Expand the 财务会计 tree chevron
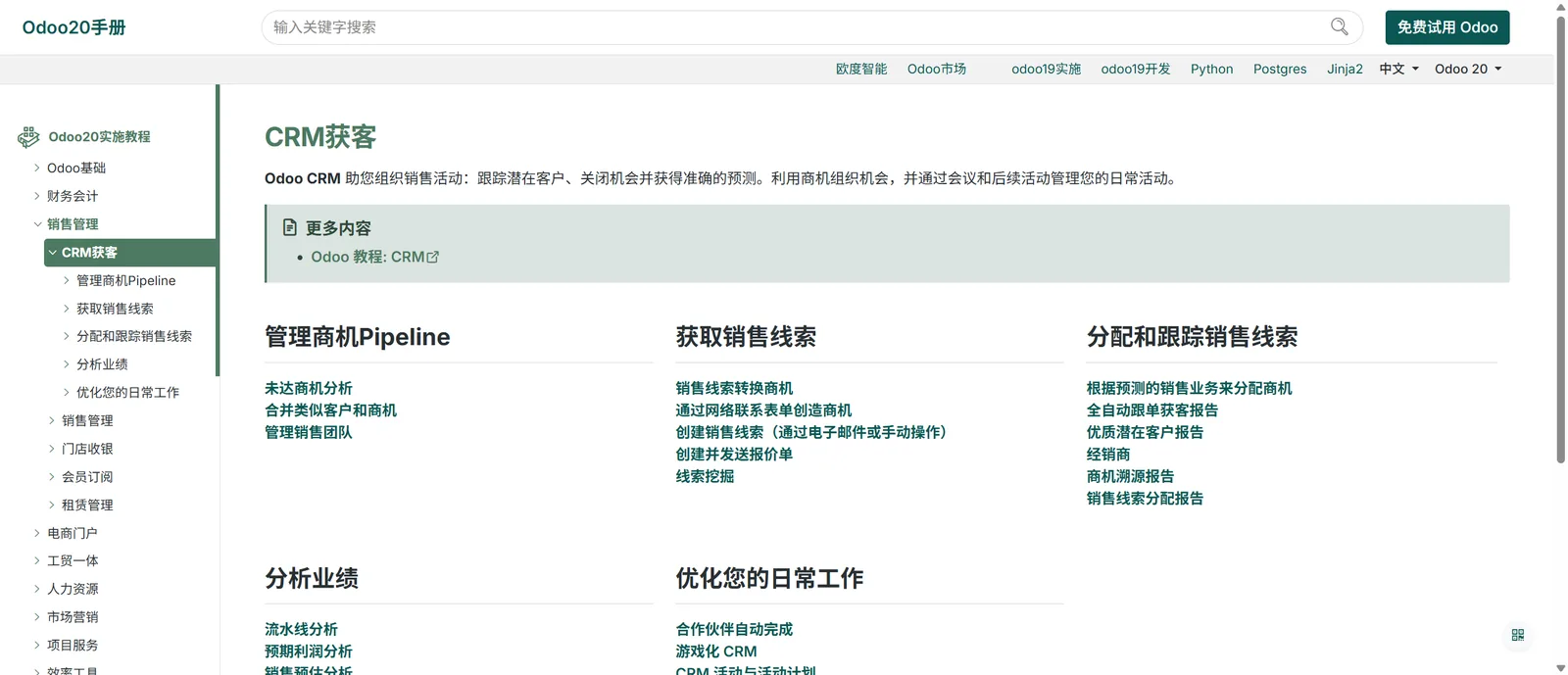Viewport: 1568px width, 675px height. [x=37, y=196]
